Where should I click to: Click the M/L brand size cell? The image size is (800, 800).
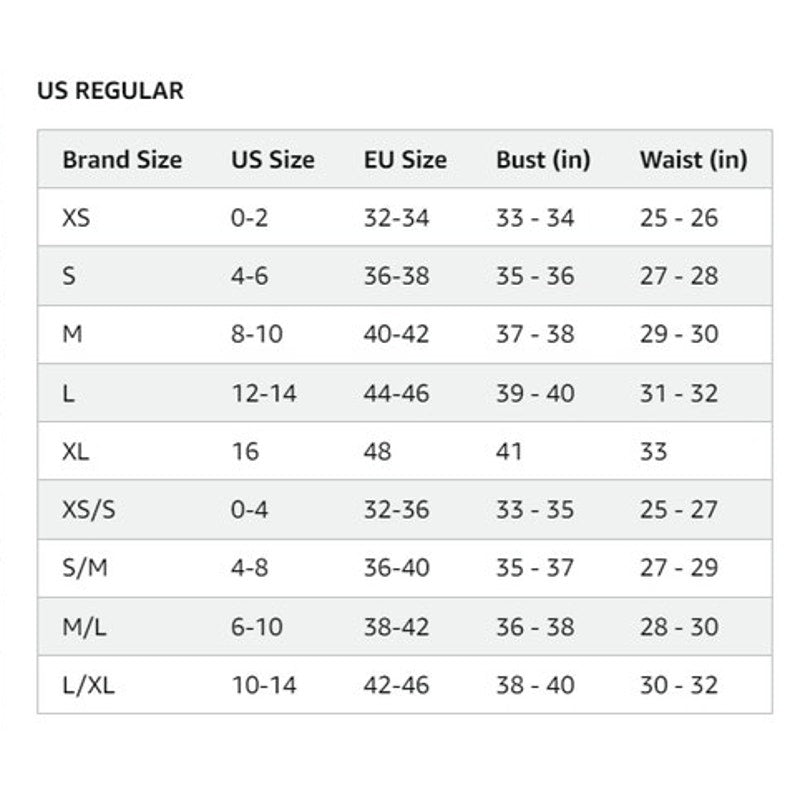tap(85, 627)
